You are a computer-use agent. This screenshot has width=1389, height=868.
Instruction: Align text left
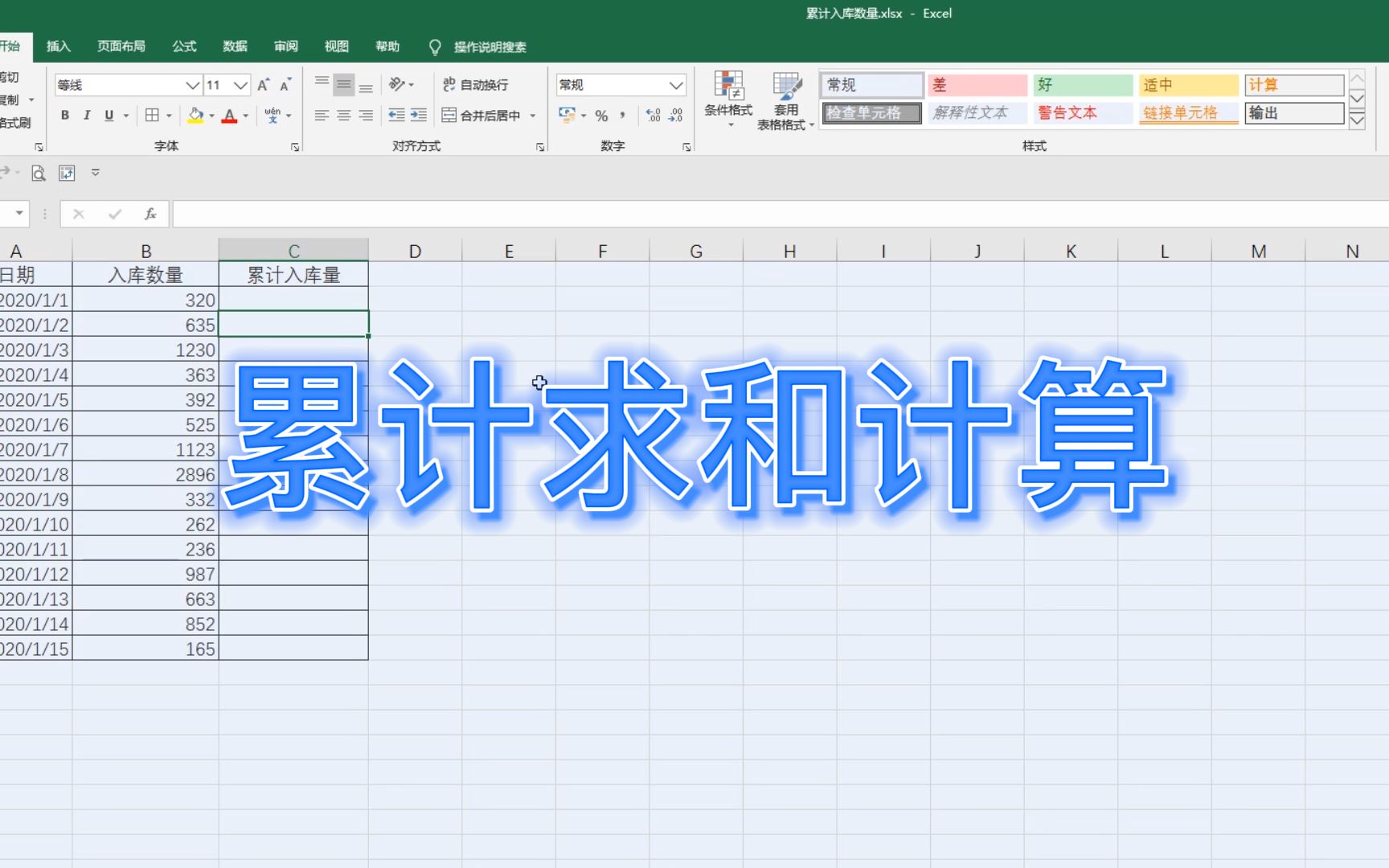(322, 116)
